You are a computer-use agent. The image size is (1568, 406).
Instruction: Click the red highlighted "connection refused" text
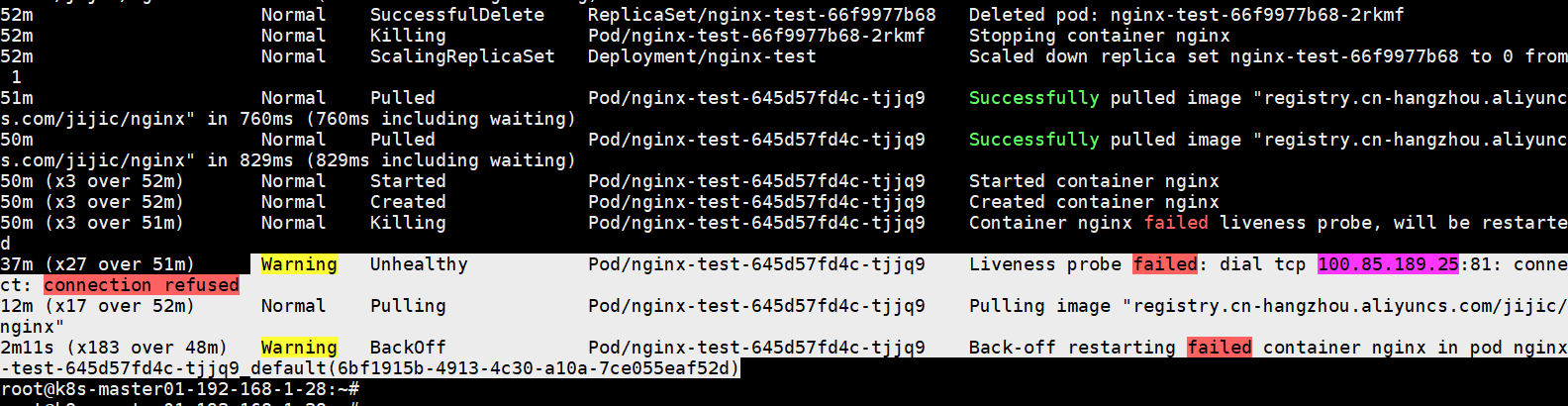(141, 285)
